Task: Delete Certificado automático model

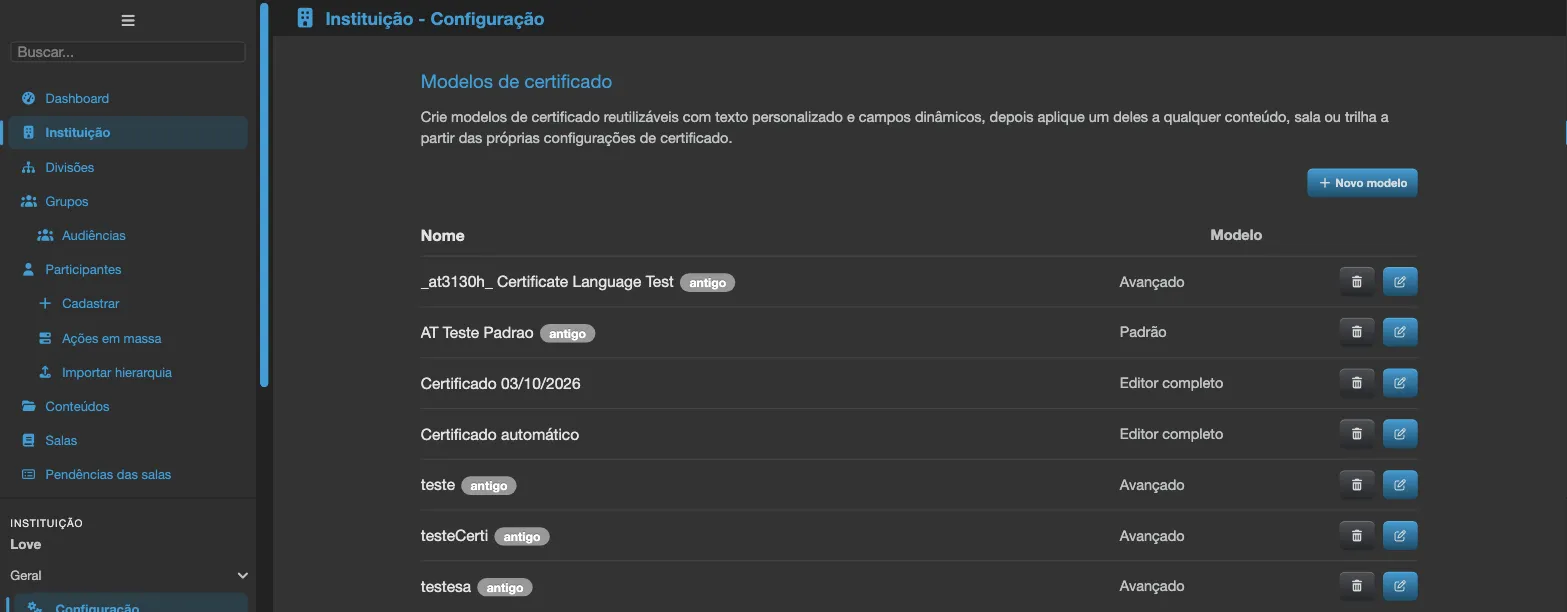Action: 1357,434
